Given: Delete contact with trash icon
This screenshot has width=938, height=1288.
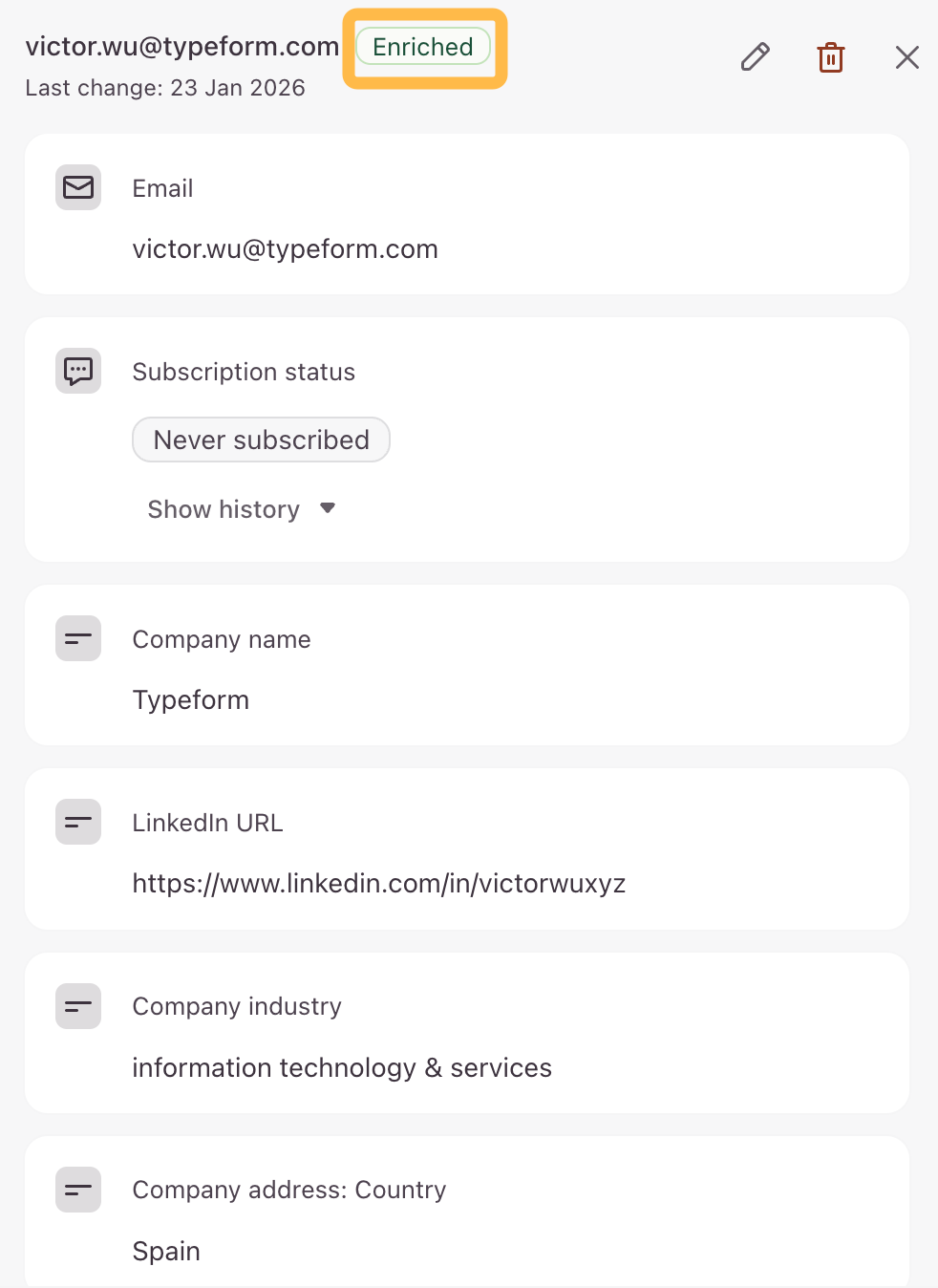Looking at the screenshot, I should click(x=831, y=57).
